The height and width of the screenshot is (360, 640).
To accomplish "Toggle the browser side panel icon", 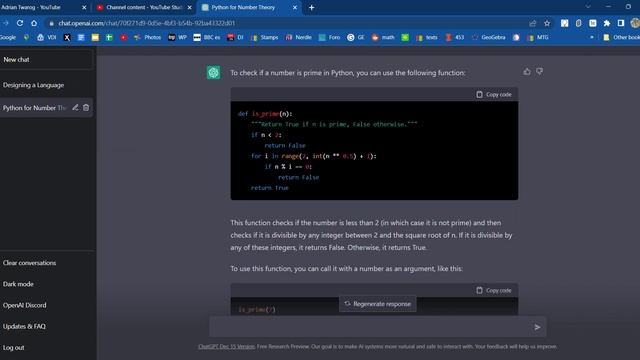I will 621,23.
